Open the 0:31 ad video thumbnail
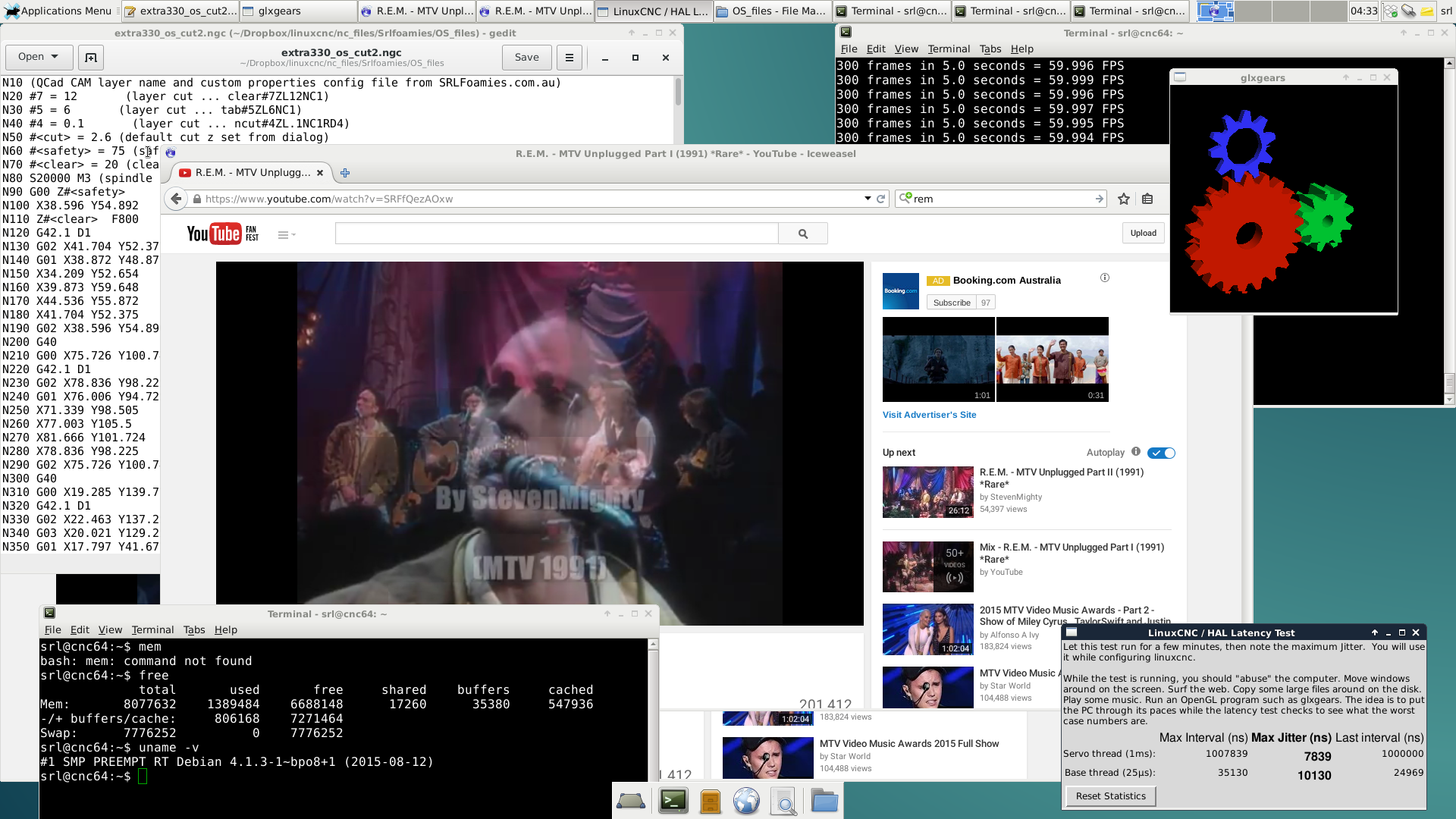This screenshot has width=1456, height=819. (1052, 359)
